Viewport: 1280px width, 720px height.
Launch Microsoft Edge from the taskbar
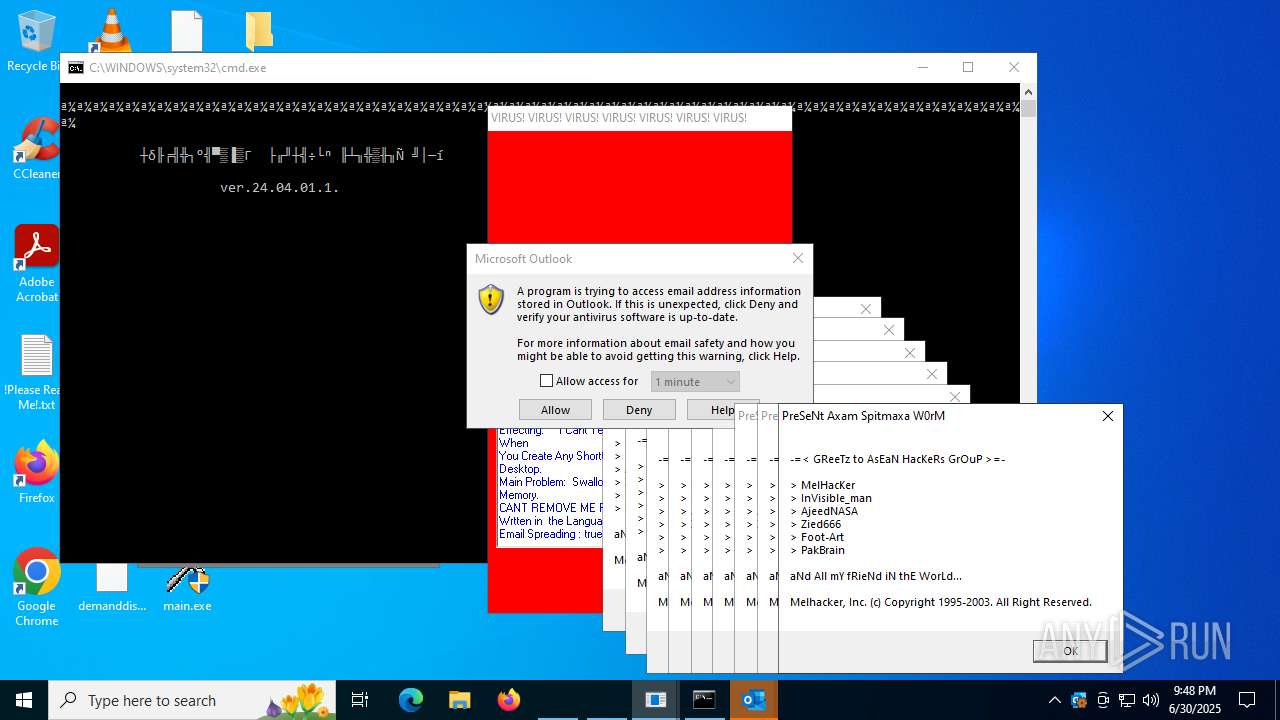[411, 700]
